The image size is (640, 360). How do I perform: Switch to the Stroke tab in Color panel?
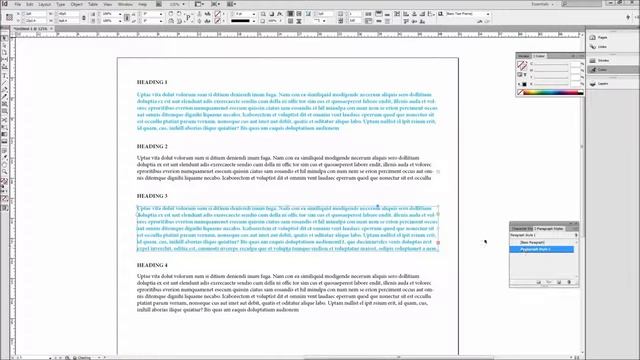pos(524,56)
